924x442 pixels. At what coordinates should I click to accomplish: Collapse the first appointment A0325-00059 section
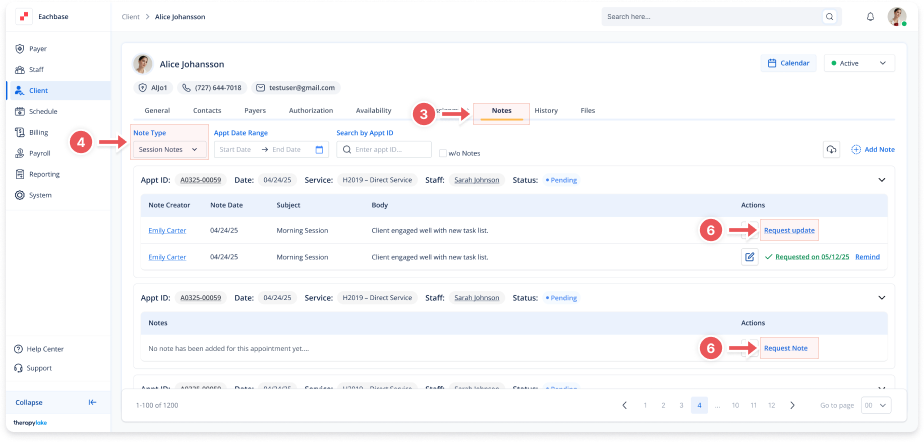(x=881, y=180)
